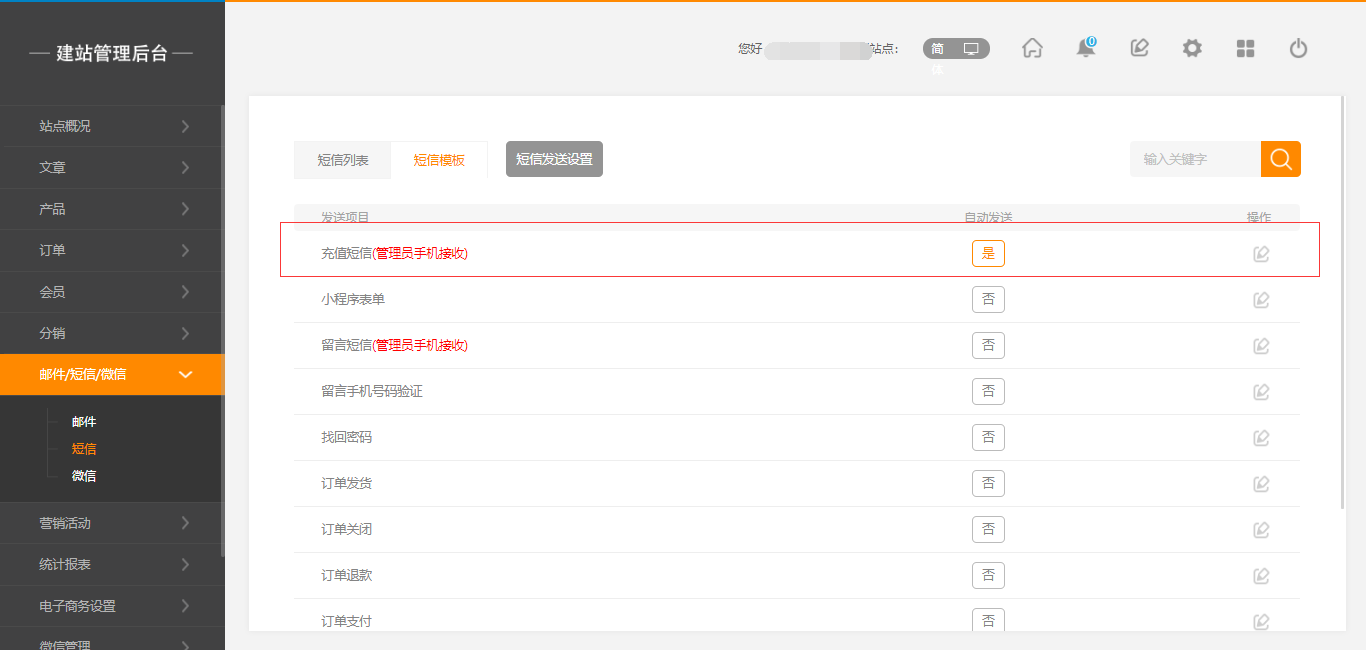Open 短信发送设置 button
The height and width of the screenshot is (650, 1366).
point(554,159)
